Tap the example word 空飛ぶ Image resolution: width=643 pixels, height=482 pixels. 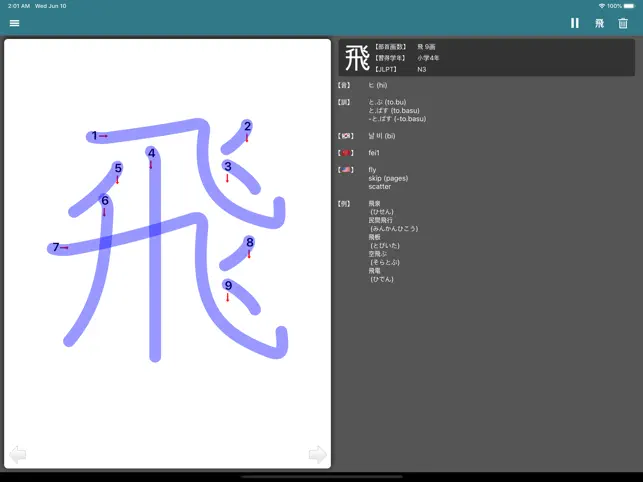click(x=378, y=254)
